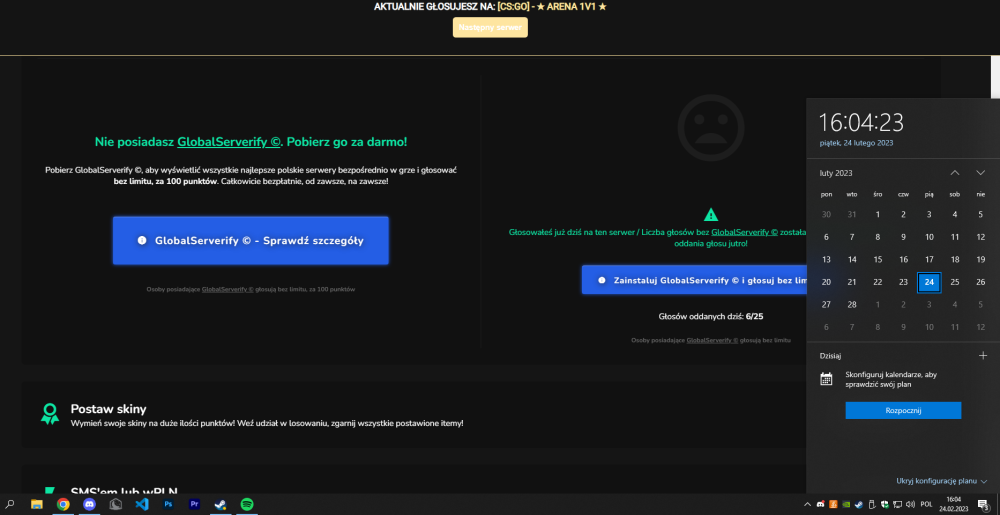This screenshot has width=1000, height=515.
Task: Select day 13 in the calendar
Action: (826, 259)
